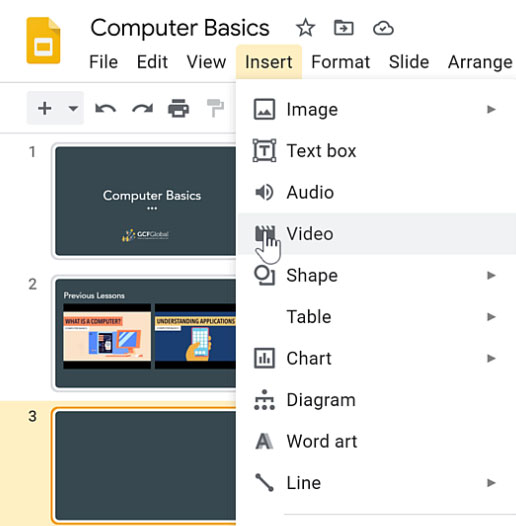This screenshot has height=526, width=516.
Task: Expand the Shape submenu arrow
Action: [x=491, y=275]
